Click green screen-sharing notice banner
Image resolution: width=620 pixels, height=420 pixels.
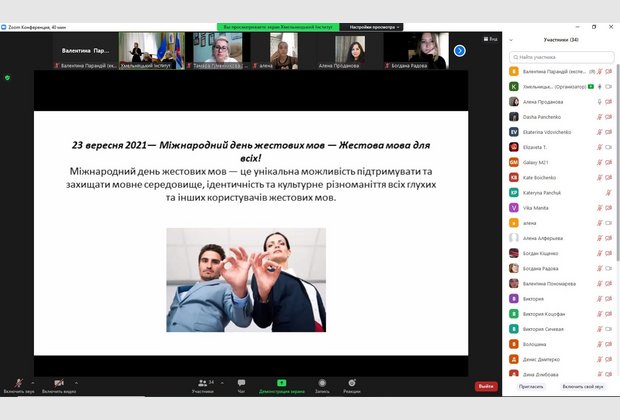coord(278,27)
